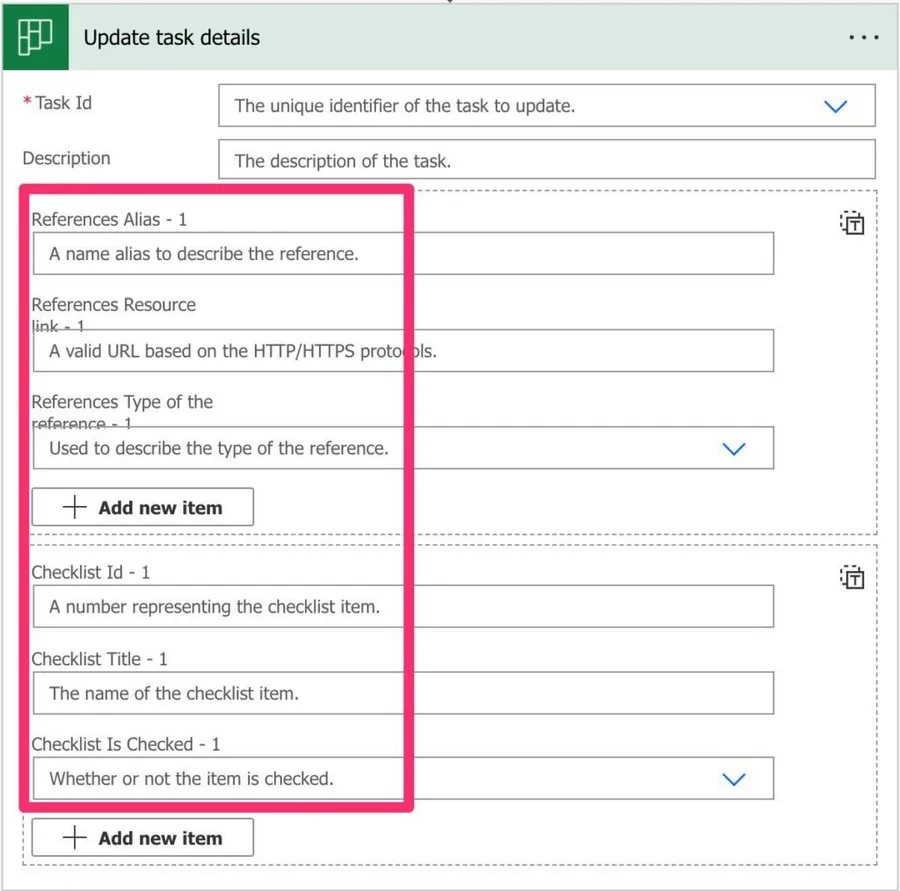Click the Task Id placeholder text
This screenshot has width=900, height=891.
tap(404, 106)
